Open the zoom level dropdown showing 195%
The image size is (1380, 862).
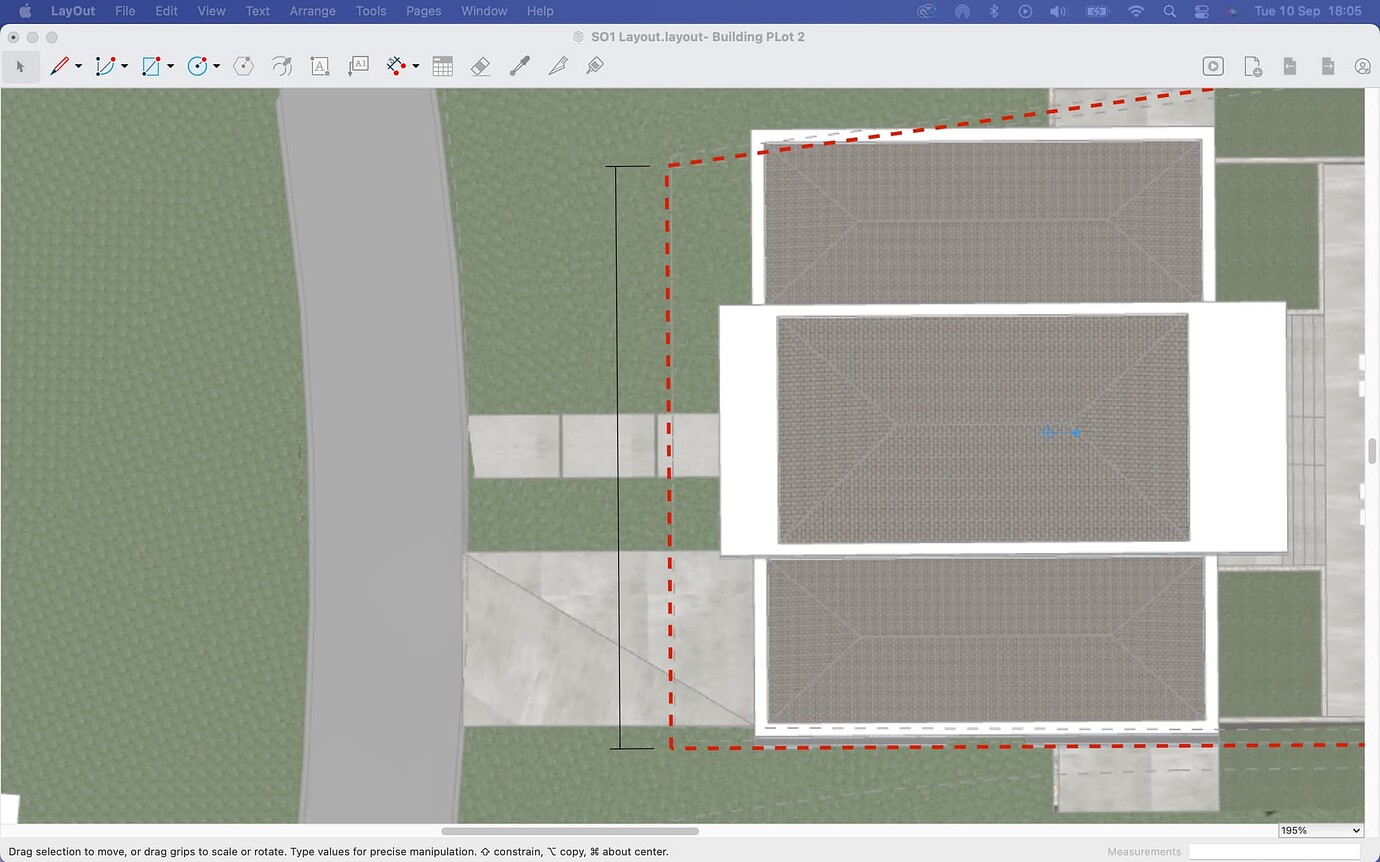coord(1319,830)
